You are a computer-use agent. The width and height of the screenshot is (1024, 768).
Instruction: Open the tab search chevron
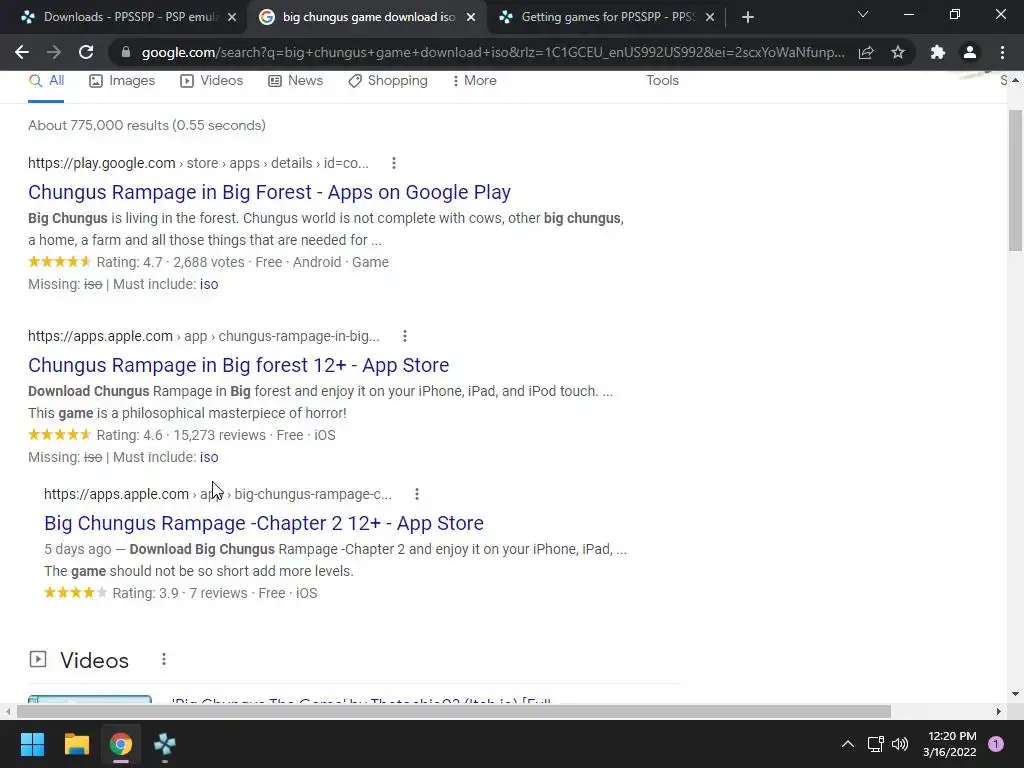click(863, 14)
